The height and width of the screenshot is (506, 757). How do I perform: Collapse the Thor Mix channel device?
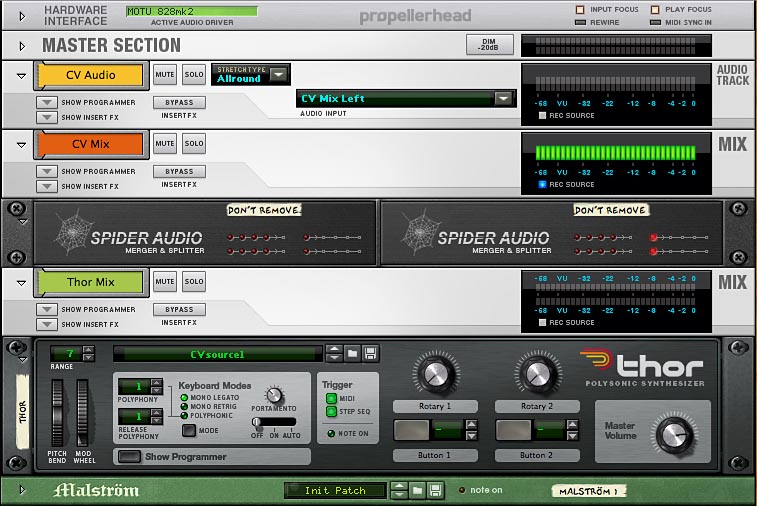(21, 283)
